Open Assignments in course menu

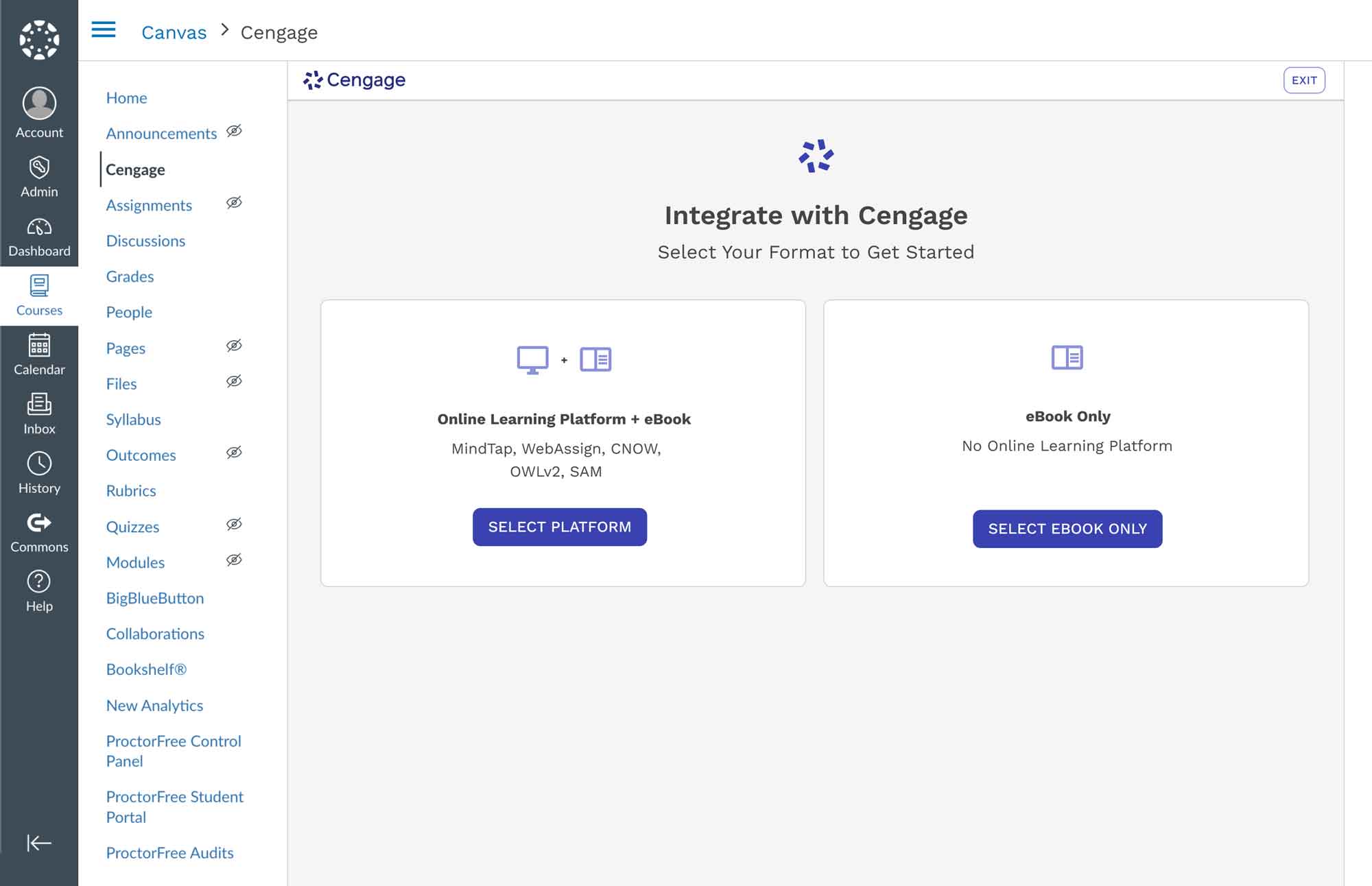(149, 205)
